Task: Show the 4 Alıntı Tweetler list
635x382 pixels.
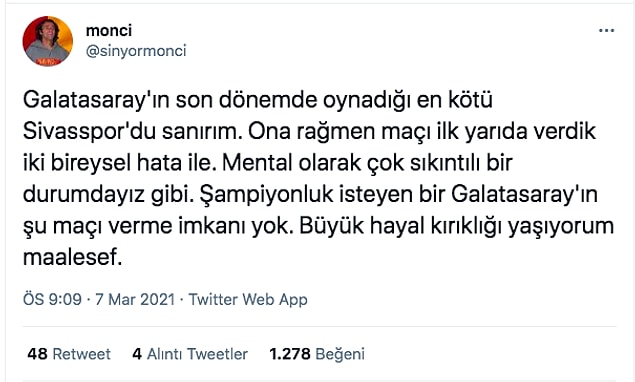Action: (x=190, y=354)
